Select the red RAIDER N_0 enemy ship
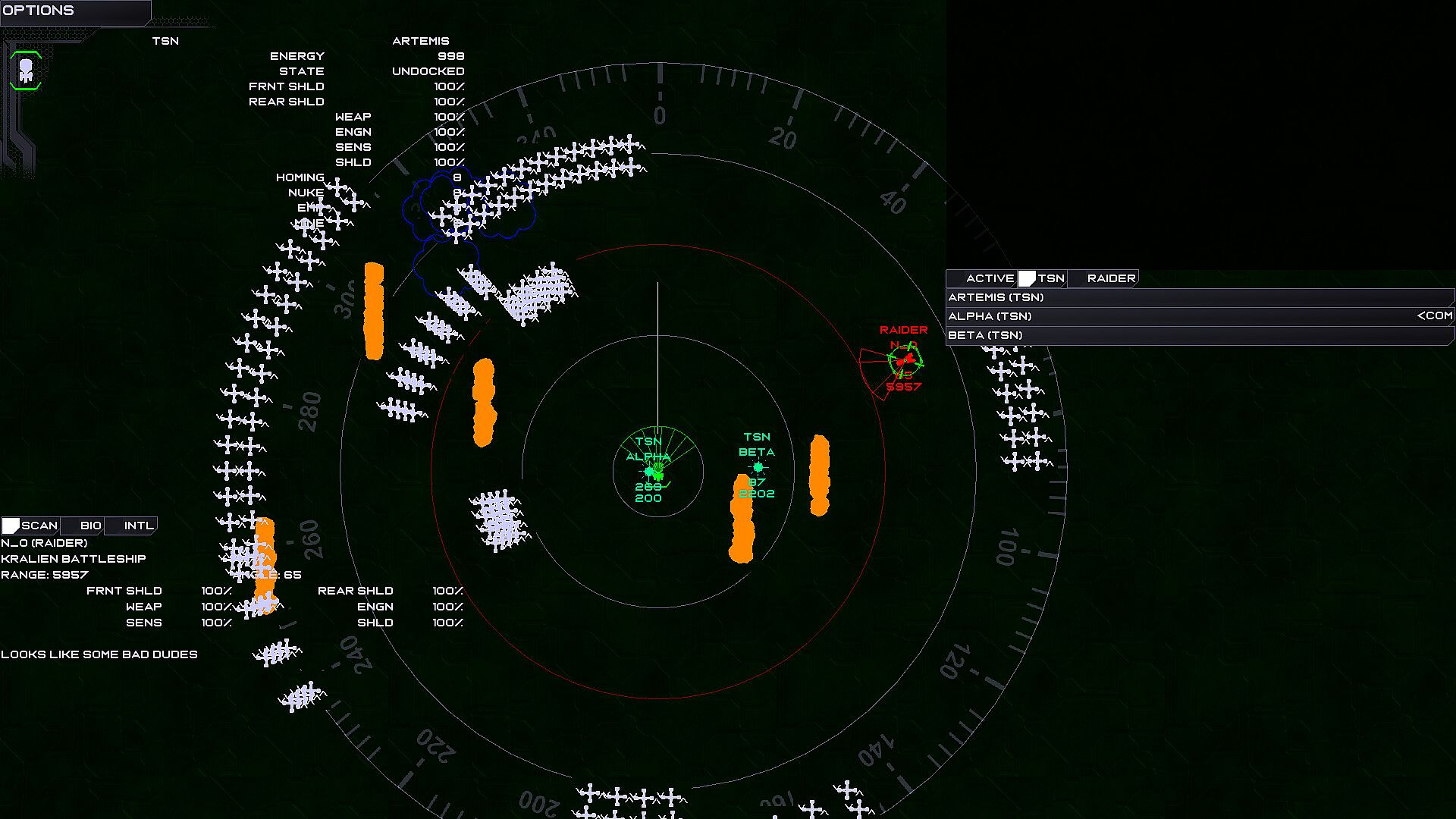This screenshot has height=819, width=1456. pyautogui.click(x=904, y=361)
